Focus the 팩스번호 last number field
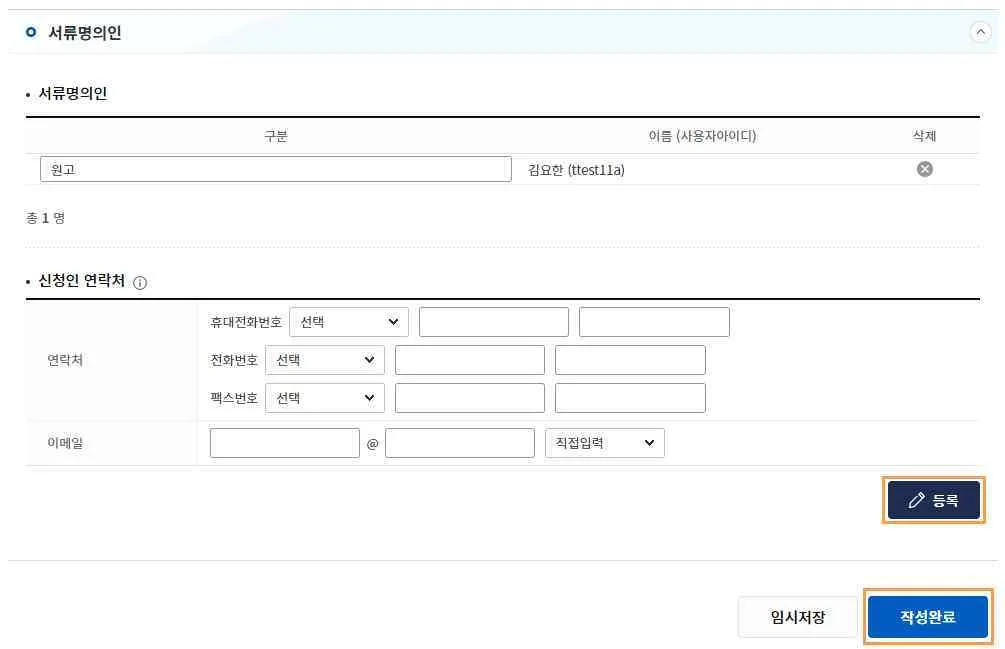 pos(630,398)
